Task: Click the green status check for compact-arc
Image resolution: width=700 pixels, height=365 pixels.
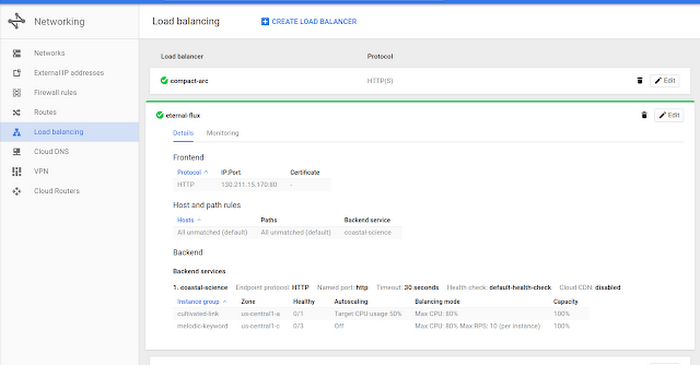Action: click(x=164, y=80)
